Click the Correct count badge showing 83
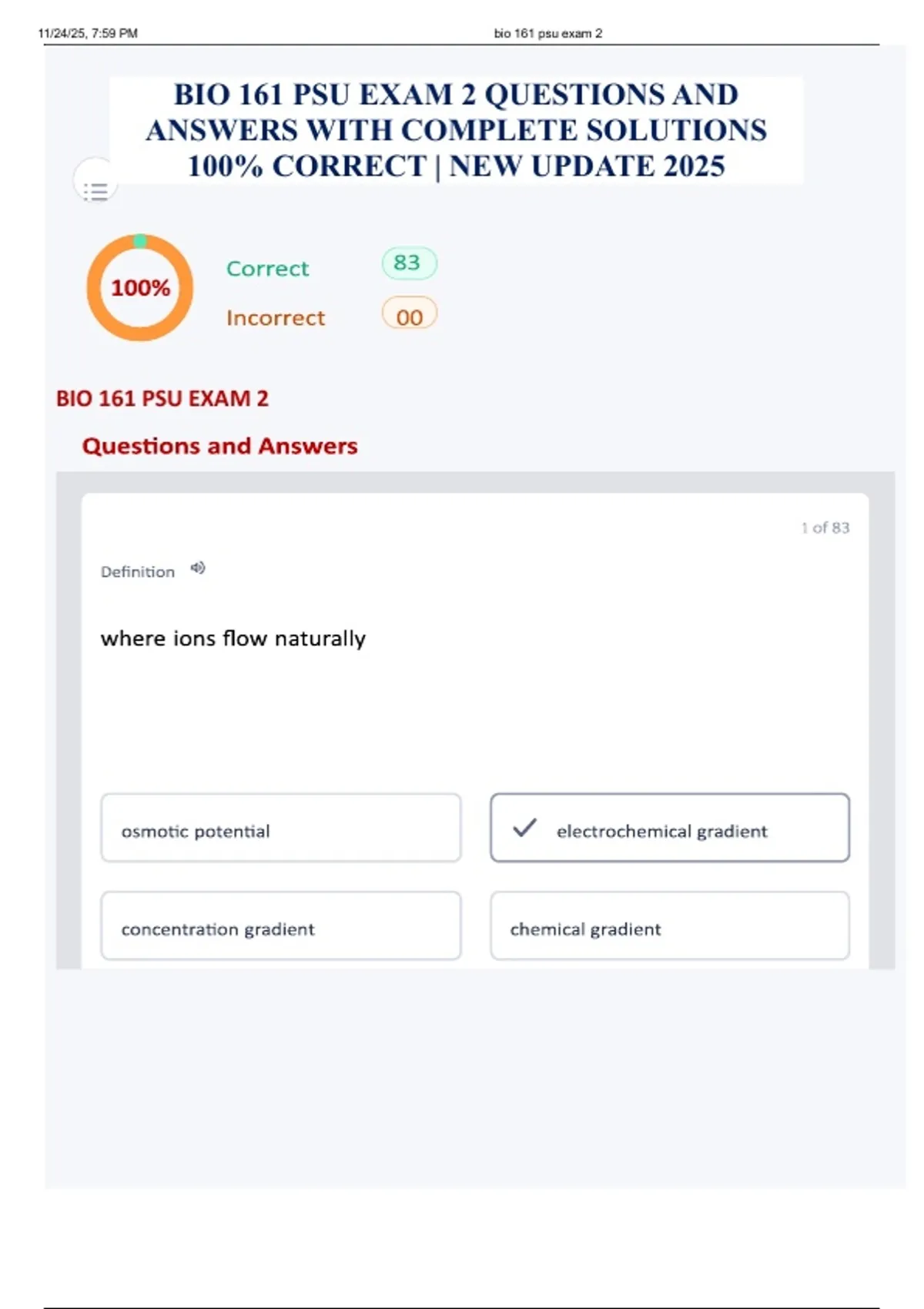This screenshot has width=924, height=1309. pos(409,263)
